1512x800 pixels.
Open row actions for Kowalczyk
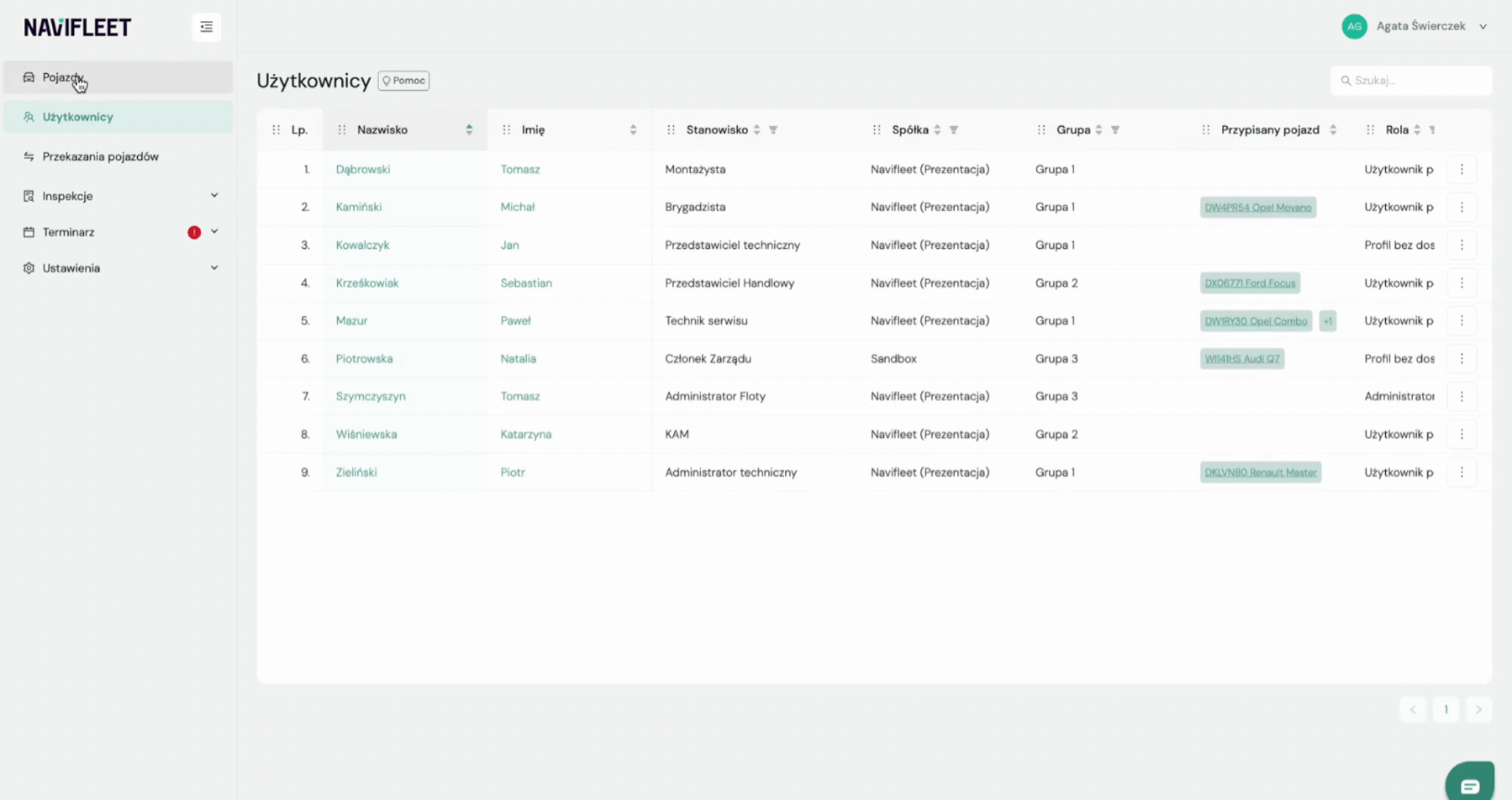1462,245
